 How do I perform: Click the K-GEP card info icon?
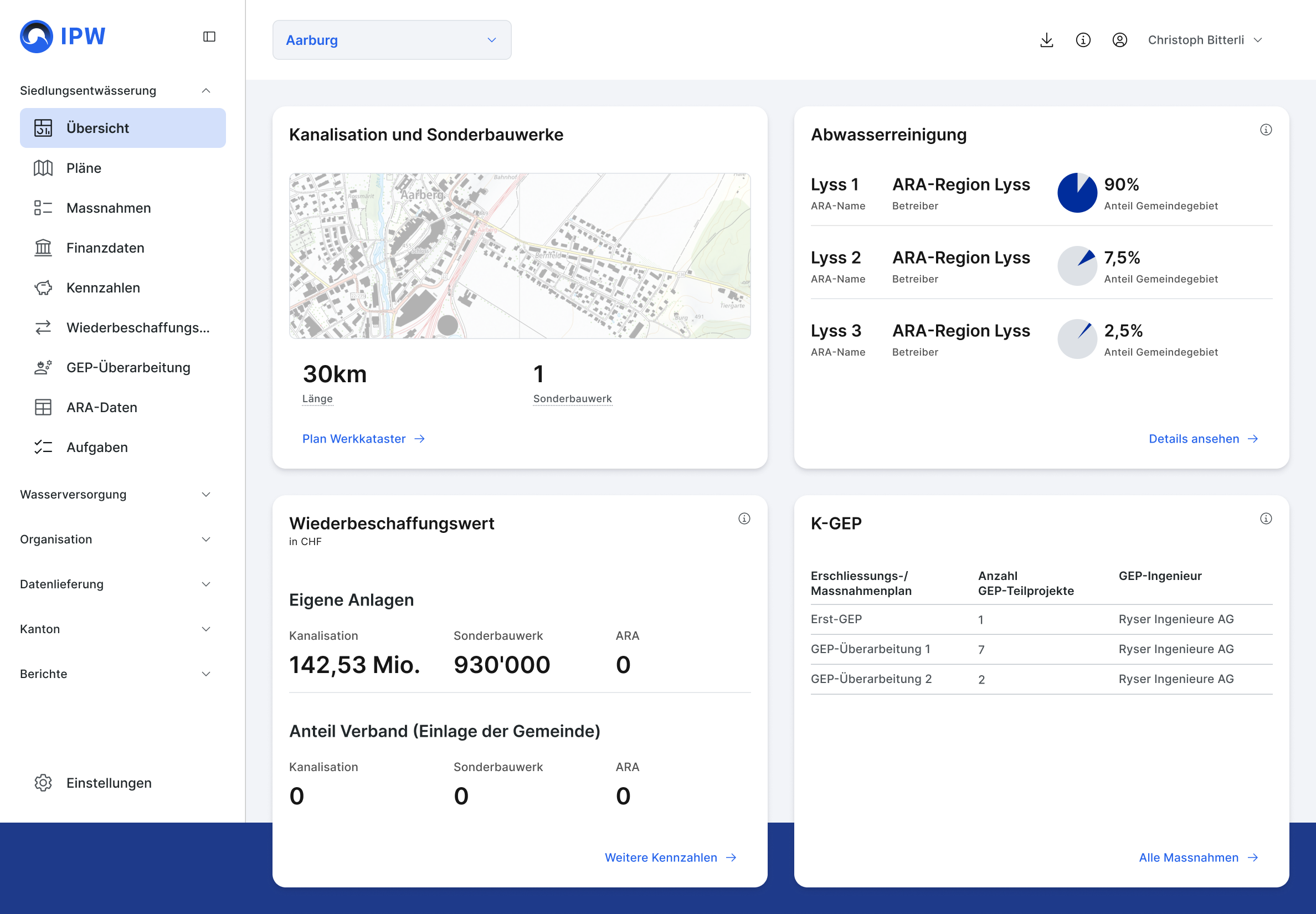(1266, 519)
